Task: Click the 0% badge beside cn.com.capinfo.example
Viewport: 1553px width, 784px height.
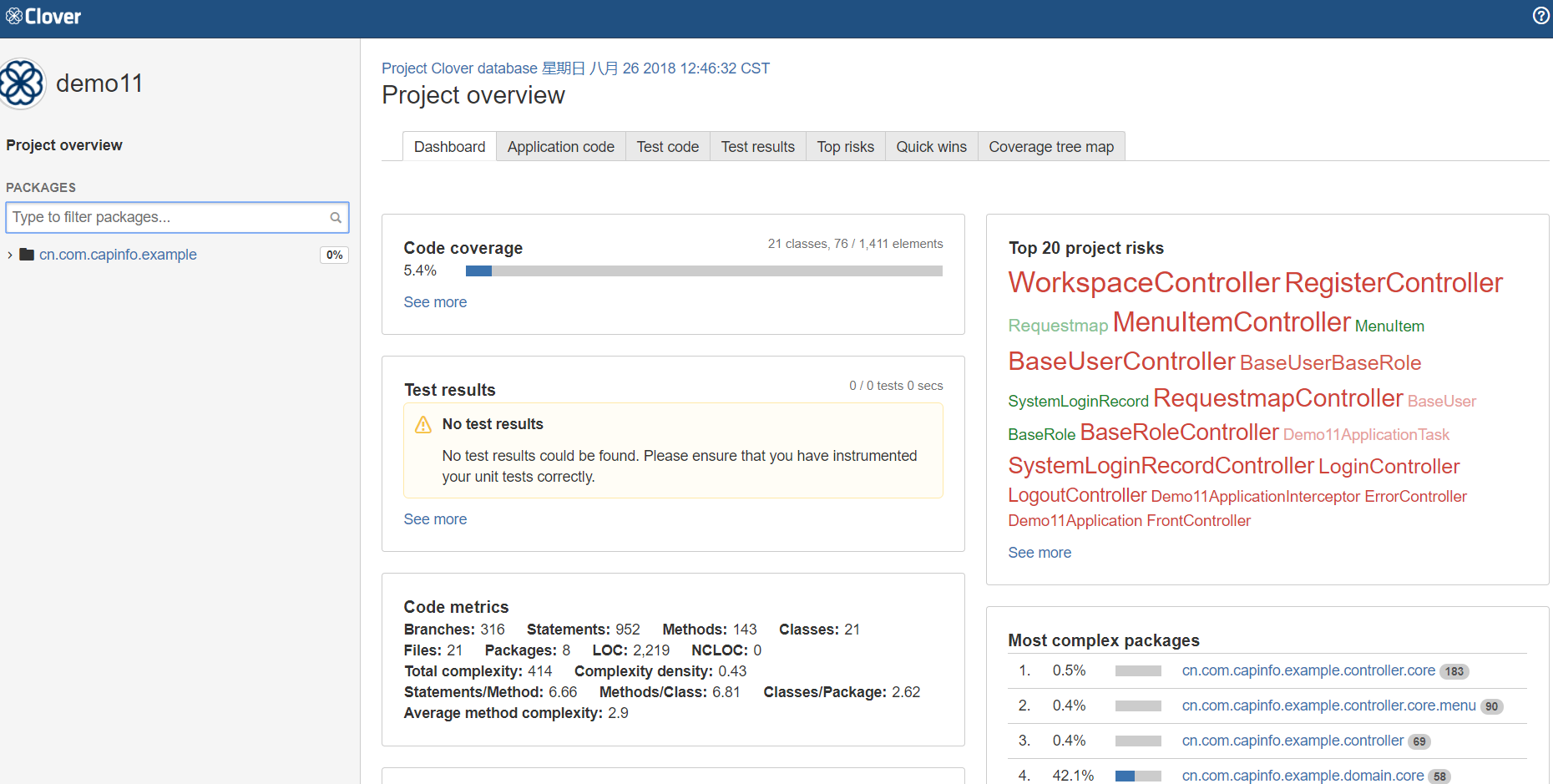Action: [x=334, y=255]
